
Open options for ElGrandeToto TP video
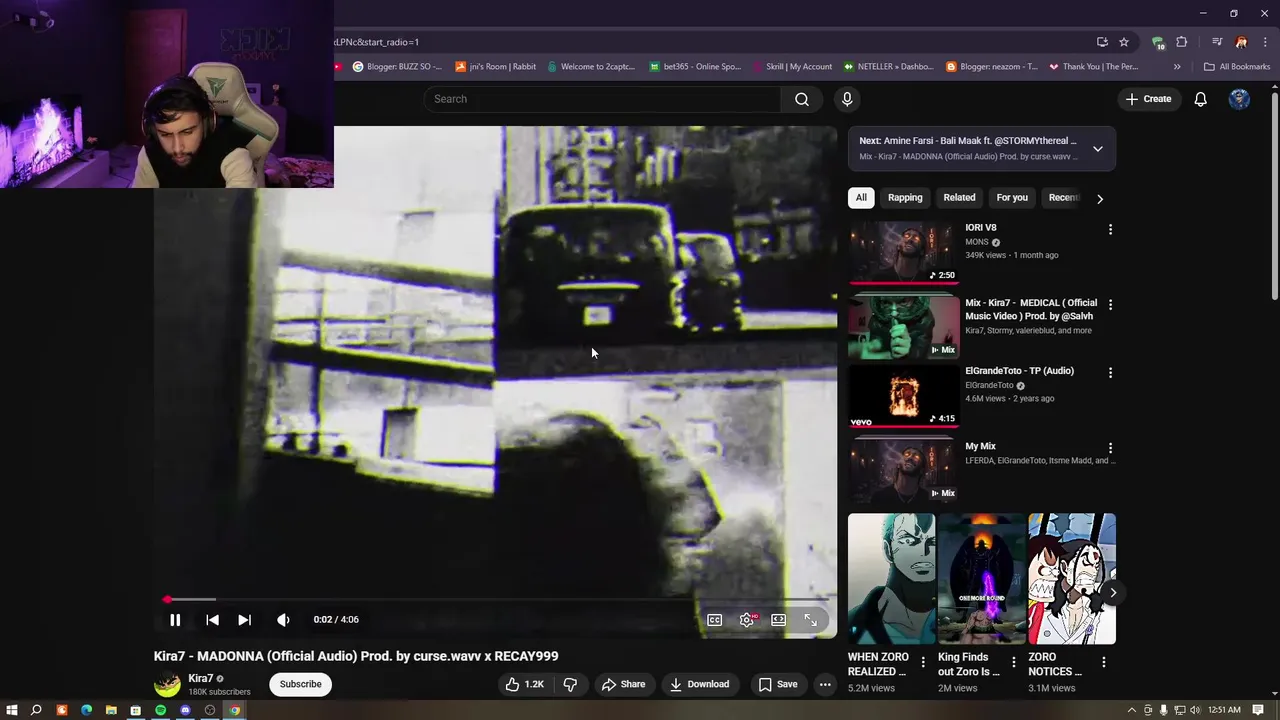(1110, 373)
